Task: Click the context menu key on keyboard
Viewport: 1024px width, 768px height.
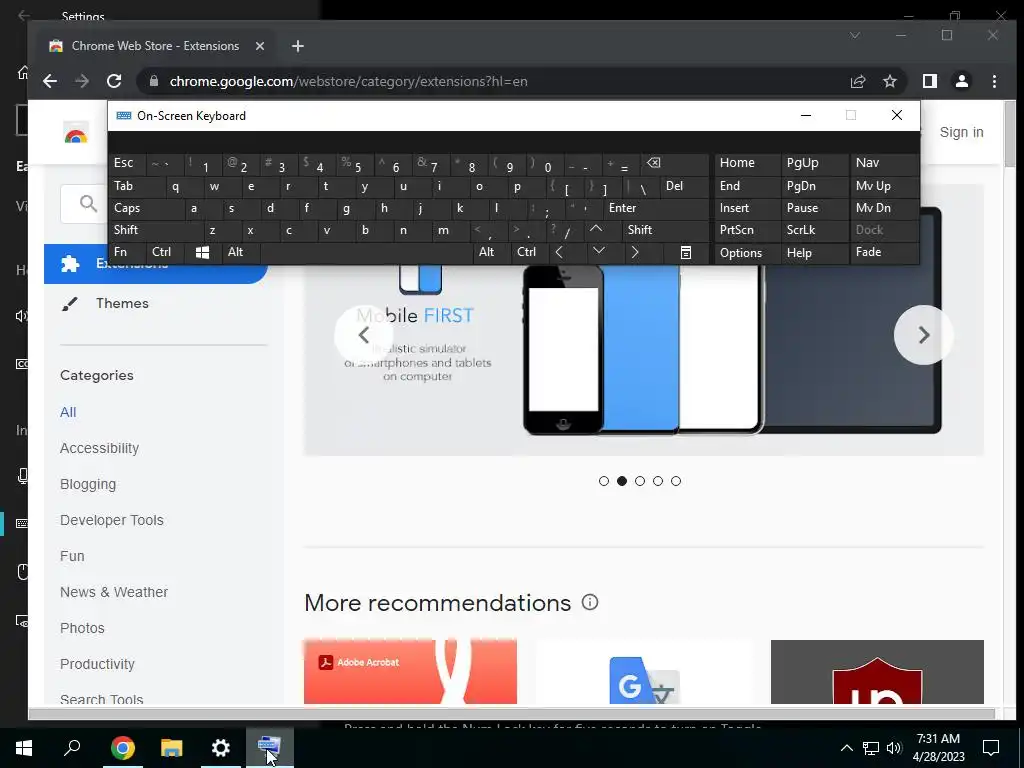Action: [x=686, y=252]
